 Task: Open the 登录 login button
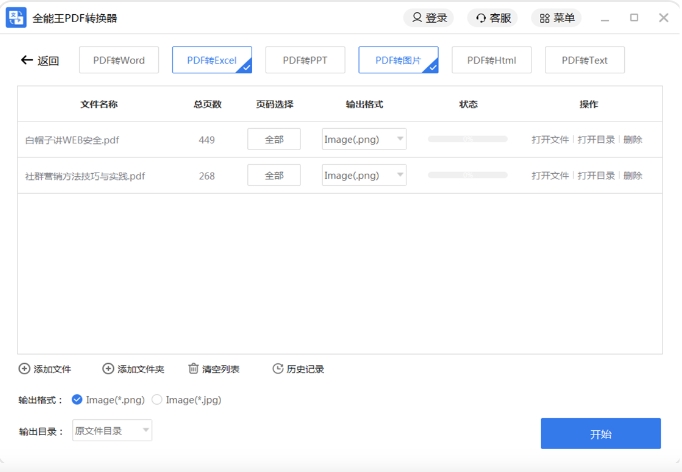(x=429, y=18)
